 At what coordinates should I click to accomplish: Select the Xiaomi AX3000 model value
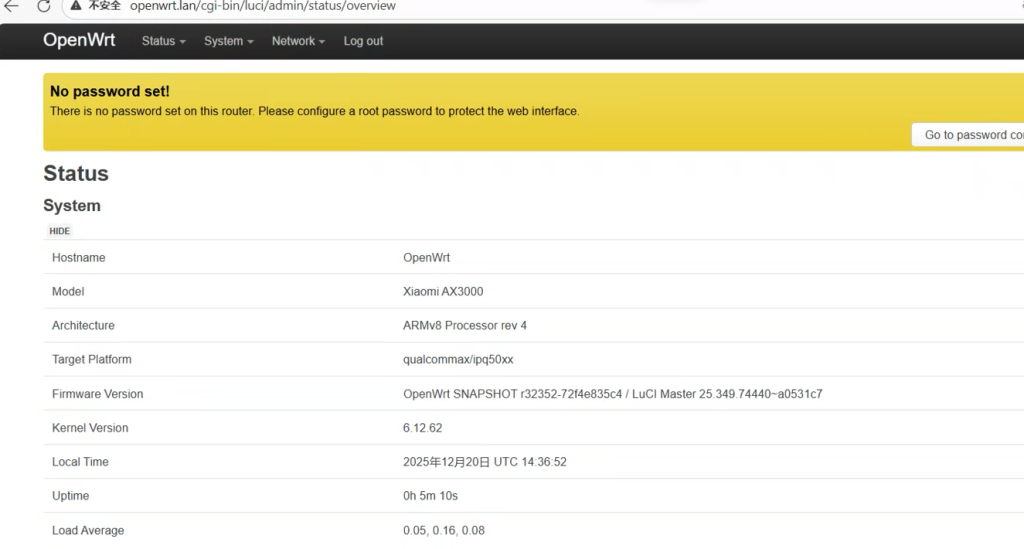443,292
